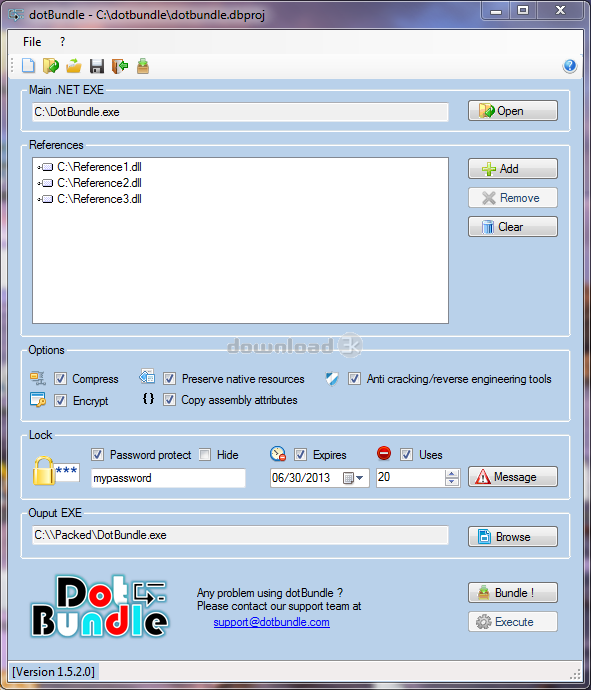591x690 pixels.
Task: Open the ? help menu
Action: (62, 42)
